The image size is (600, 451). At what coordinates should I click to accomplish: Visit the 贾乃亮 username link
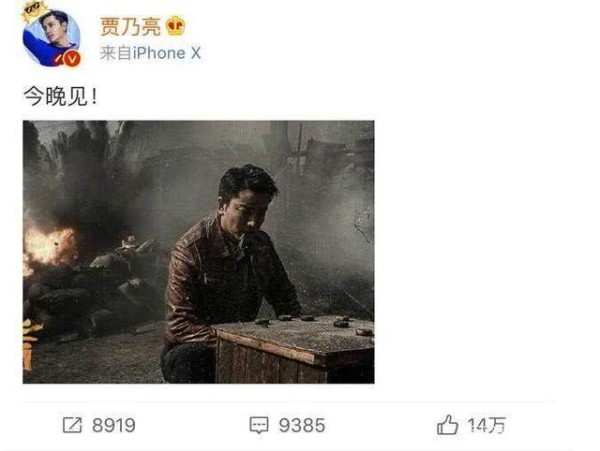tap(130, 26)
